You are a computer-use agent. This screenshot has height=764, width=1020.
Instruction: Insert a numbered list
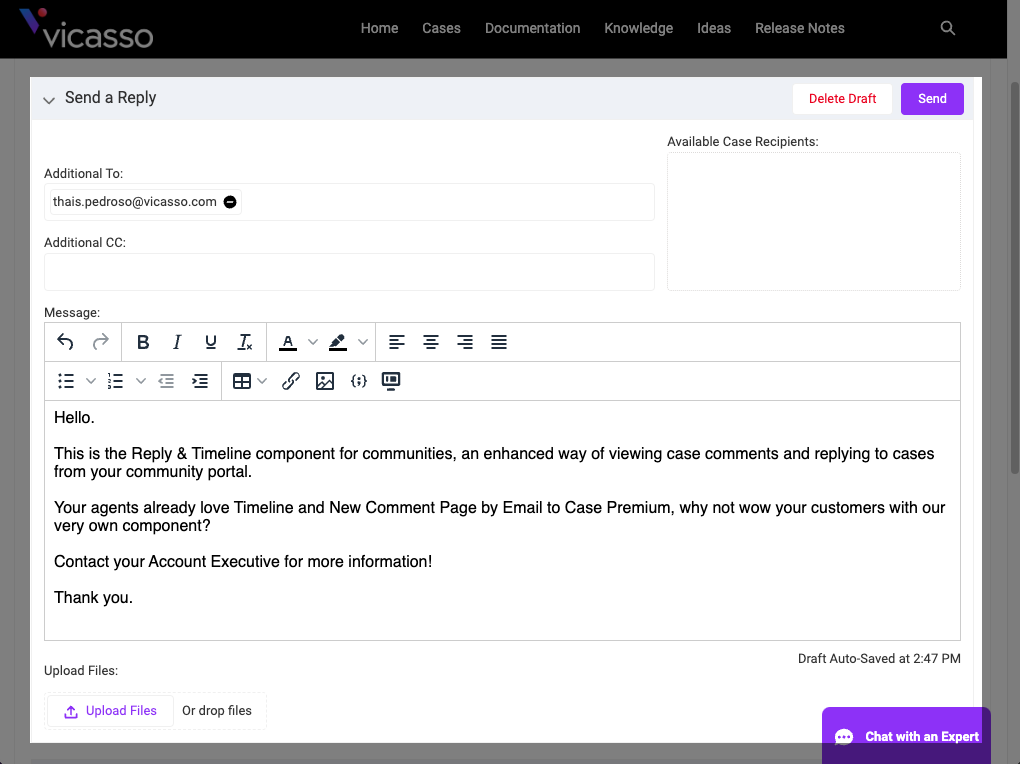pos(115,381)
